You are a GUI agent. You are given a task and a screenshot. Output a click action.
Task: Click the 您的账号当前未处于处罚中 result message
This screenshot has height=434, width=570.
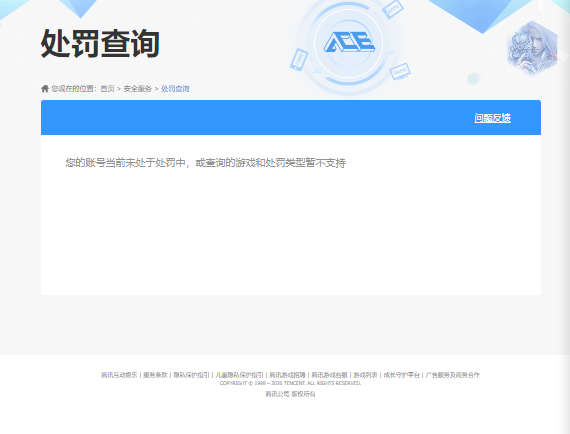coord(205,162)
